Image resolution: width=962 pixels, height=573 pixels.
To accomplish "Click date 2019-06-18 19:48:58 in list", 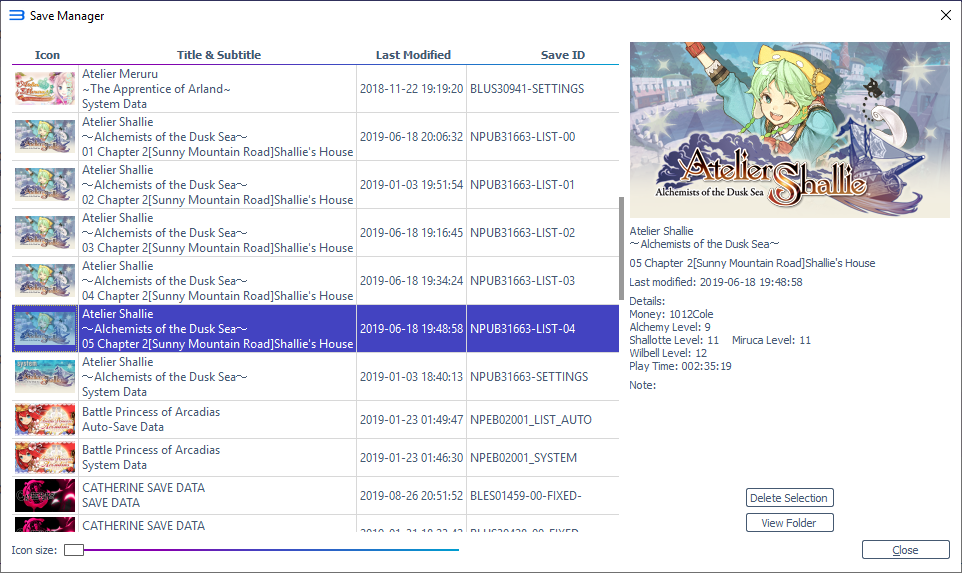I will tap(411, 328).
